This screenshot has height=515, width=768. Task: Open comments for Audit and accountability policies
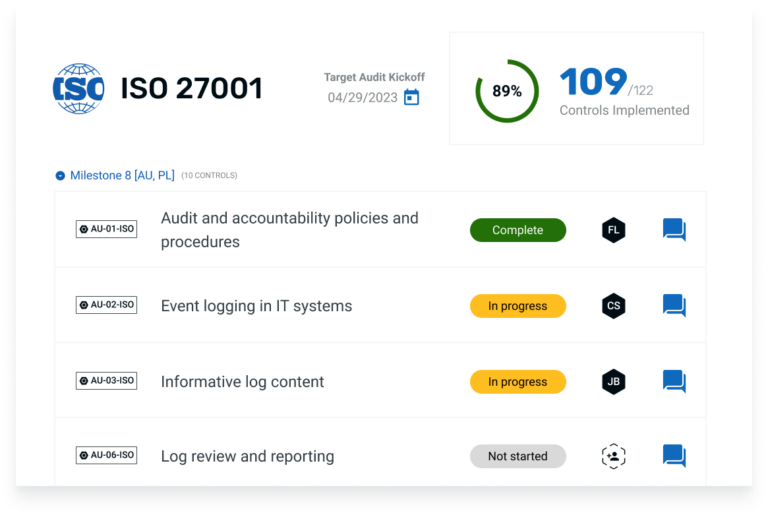(x=674, y=230)
